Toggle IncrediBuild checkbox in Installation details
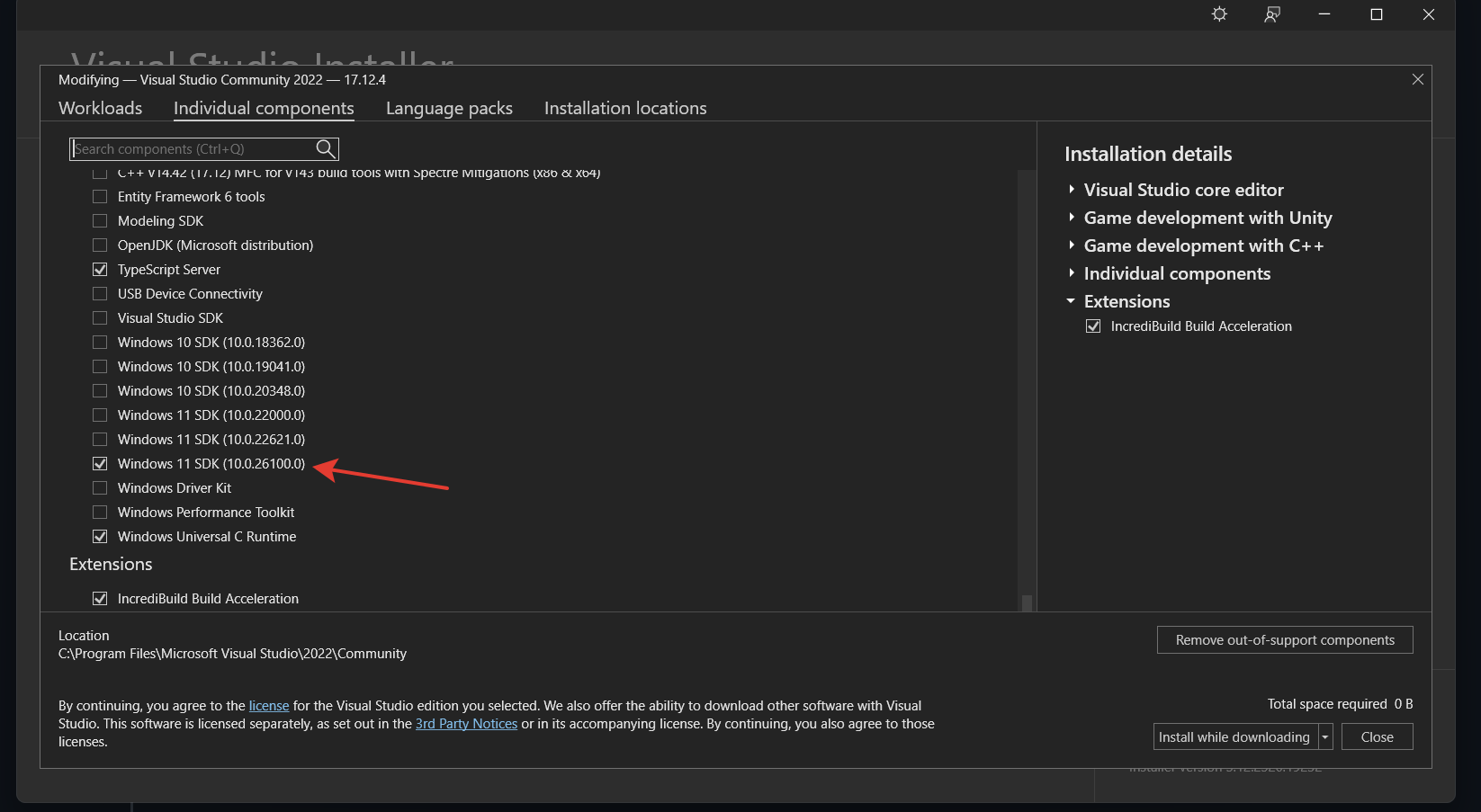 click(x=1093, y=326)
